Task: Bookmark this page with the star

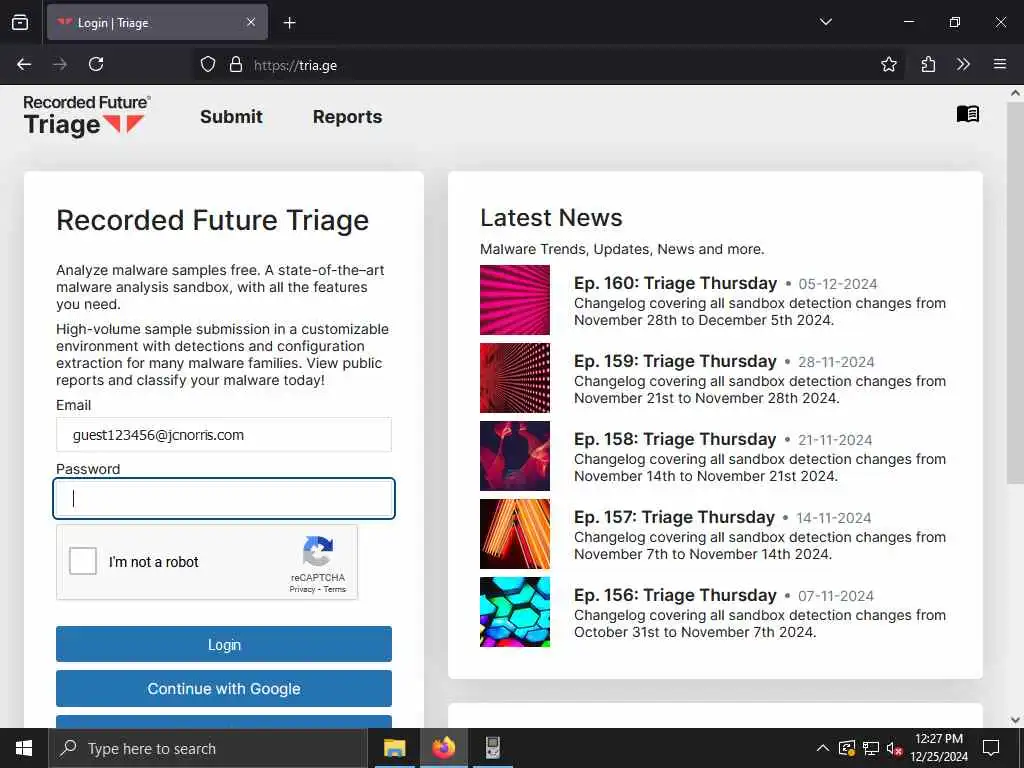Action: 888,64
